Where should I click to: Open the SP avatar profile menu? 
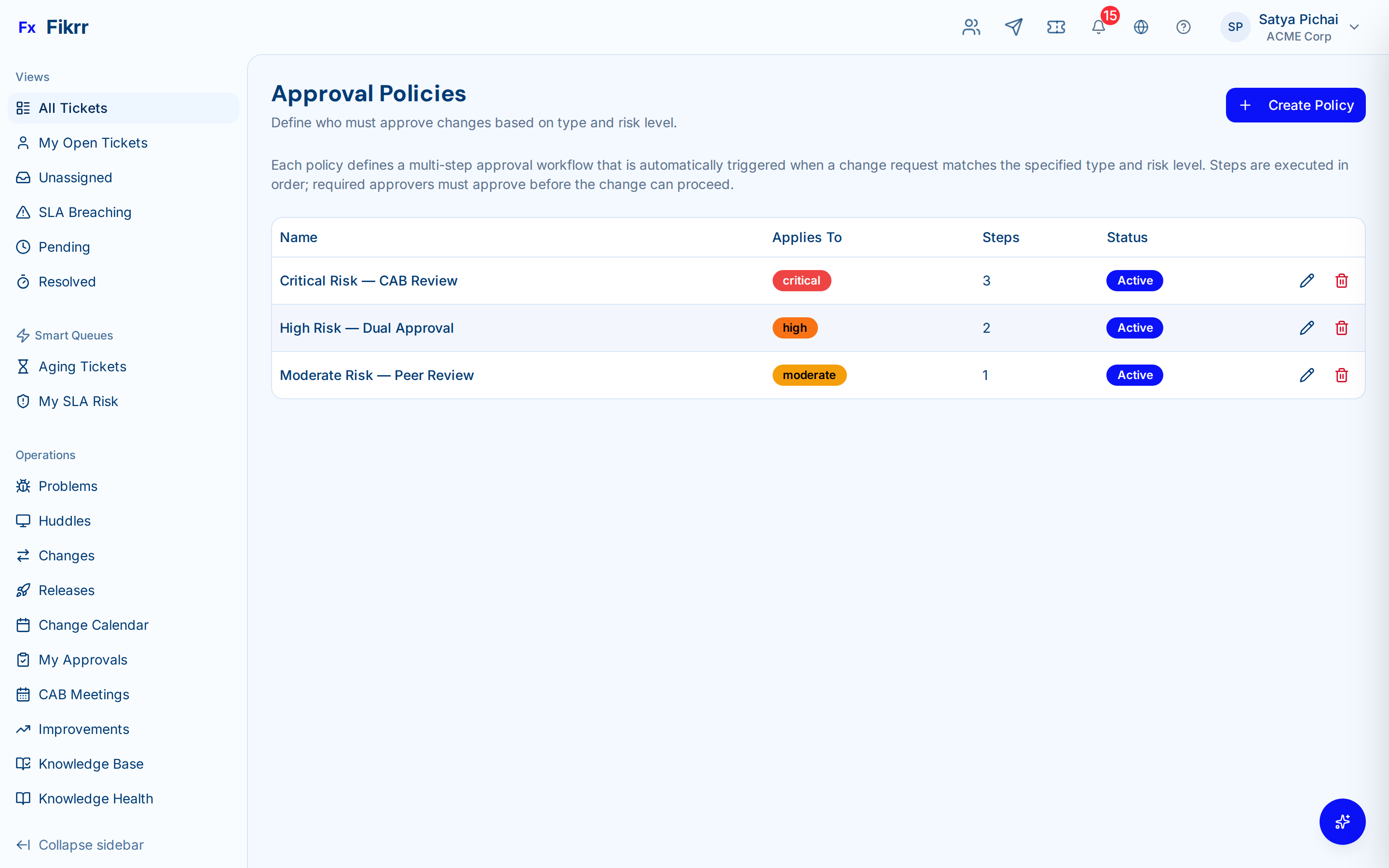[x=1235, y=27]
